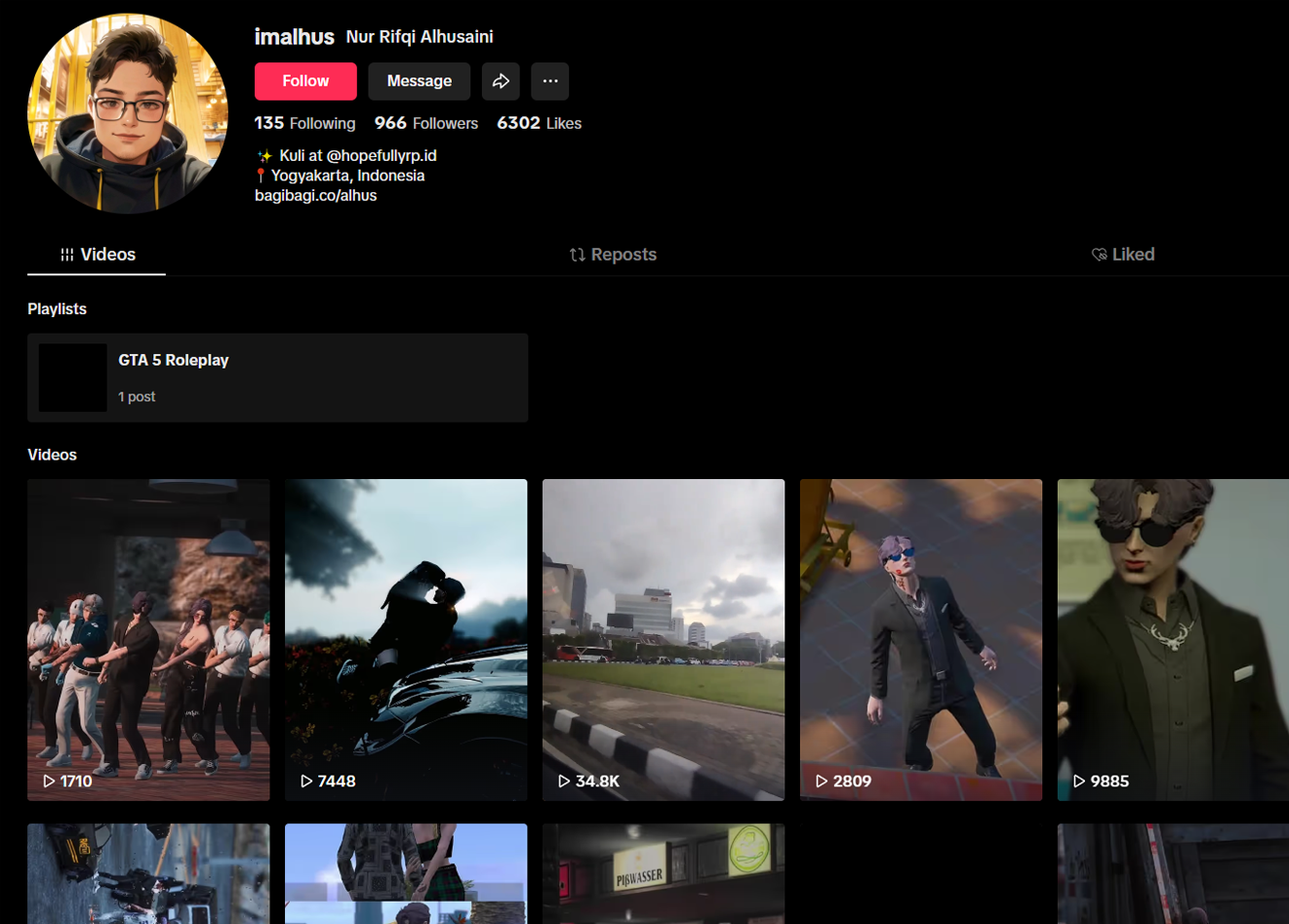Image resolution: width=1289 pixels, height=924 pixels.
Task: Click the play icon beside 2809
Action: click(x=822, y=782)
